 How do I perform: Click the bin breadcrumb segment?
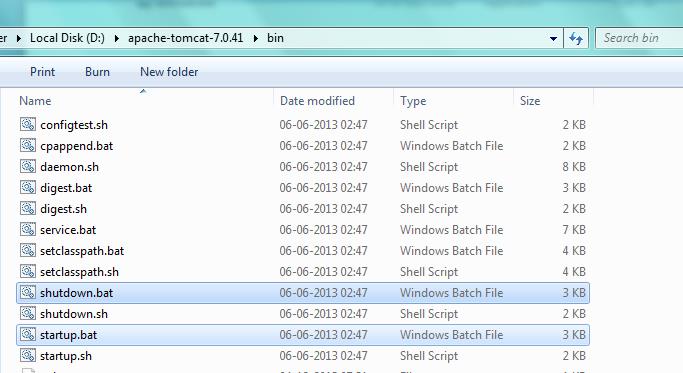[275, 38]
